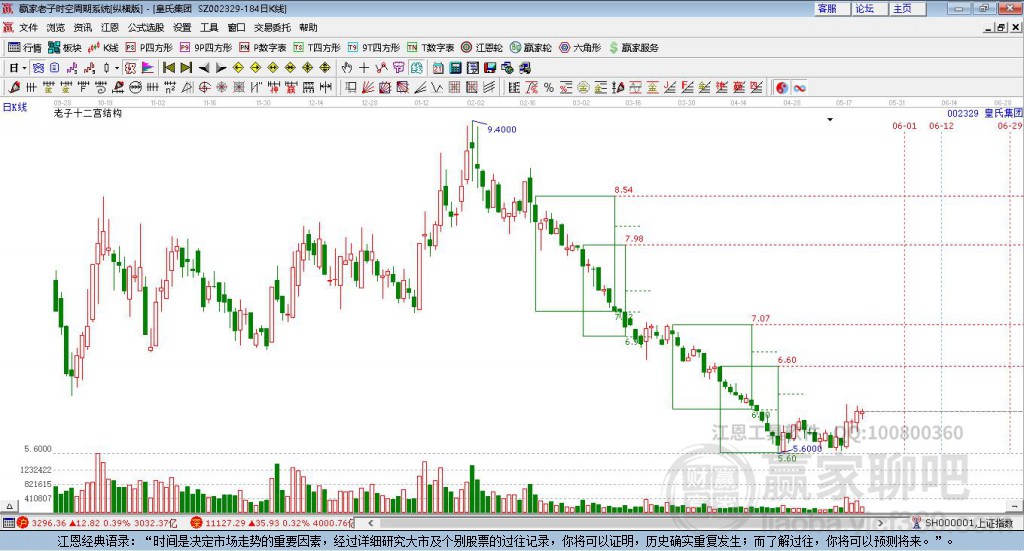Jump to the first bar icon
The height and width of the screenshot is (551, 1024).
tap(168, 68)
